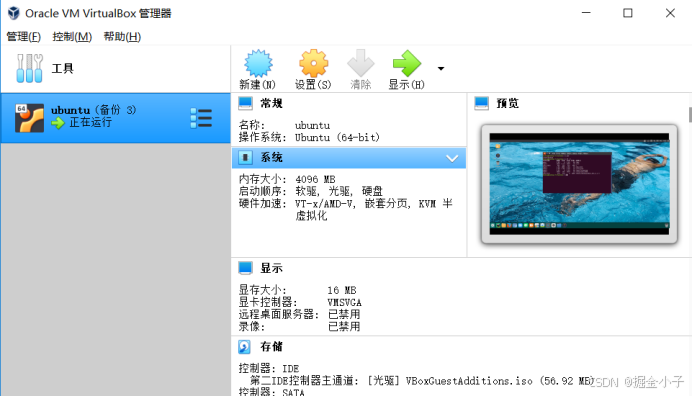Open dropdown arrow next to Show button
The image size is (692, 396).
tap(440, 68)
